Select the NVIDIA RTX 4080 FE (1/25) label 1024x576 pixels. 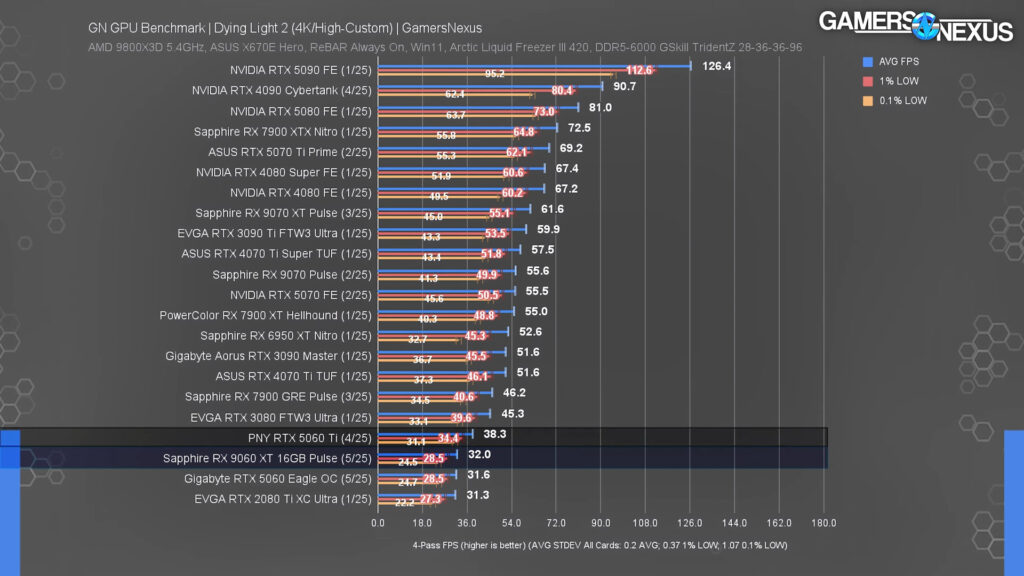[x=300, y=193]
